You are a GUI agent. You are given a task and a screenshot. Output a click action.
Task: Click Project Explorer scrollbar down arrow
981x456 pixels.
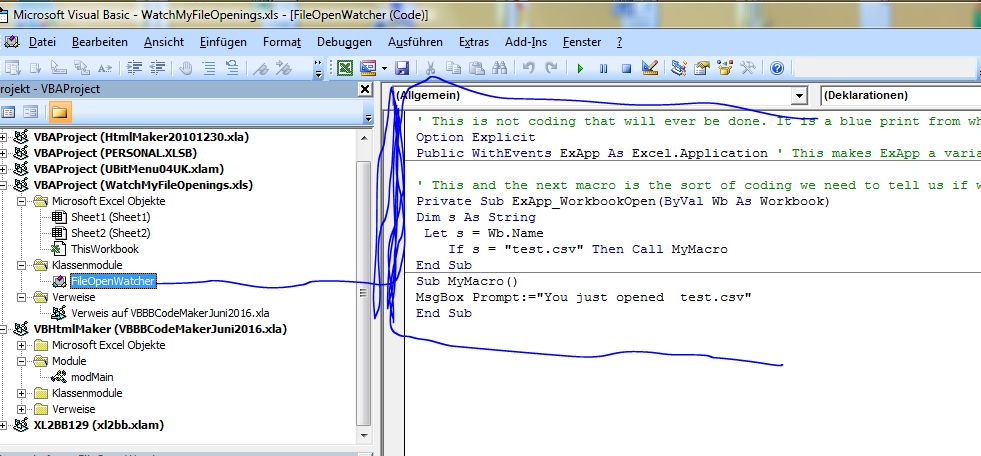[363, 435]
